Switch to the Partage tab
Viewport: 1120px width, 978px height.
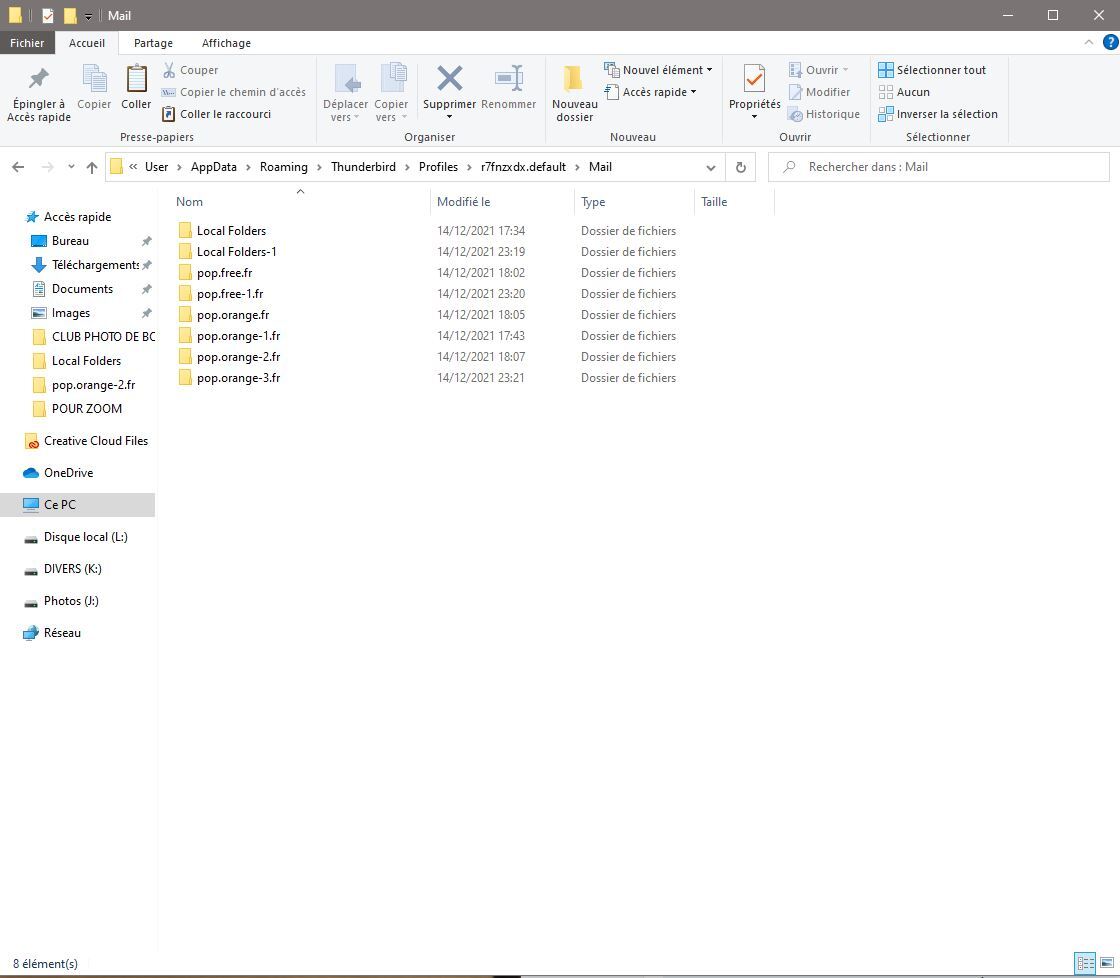click(x=153, y=43)
